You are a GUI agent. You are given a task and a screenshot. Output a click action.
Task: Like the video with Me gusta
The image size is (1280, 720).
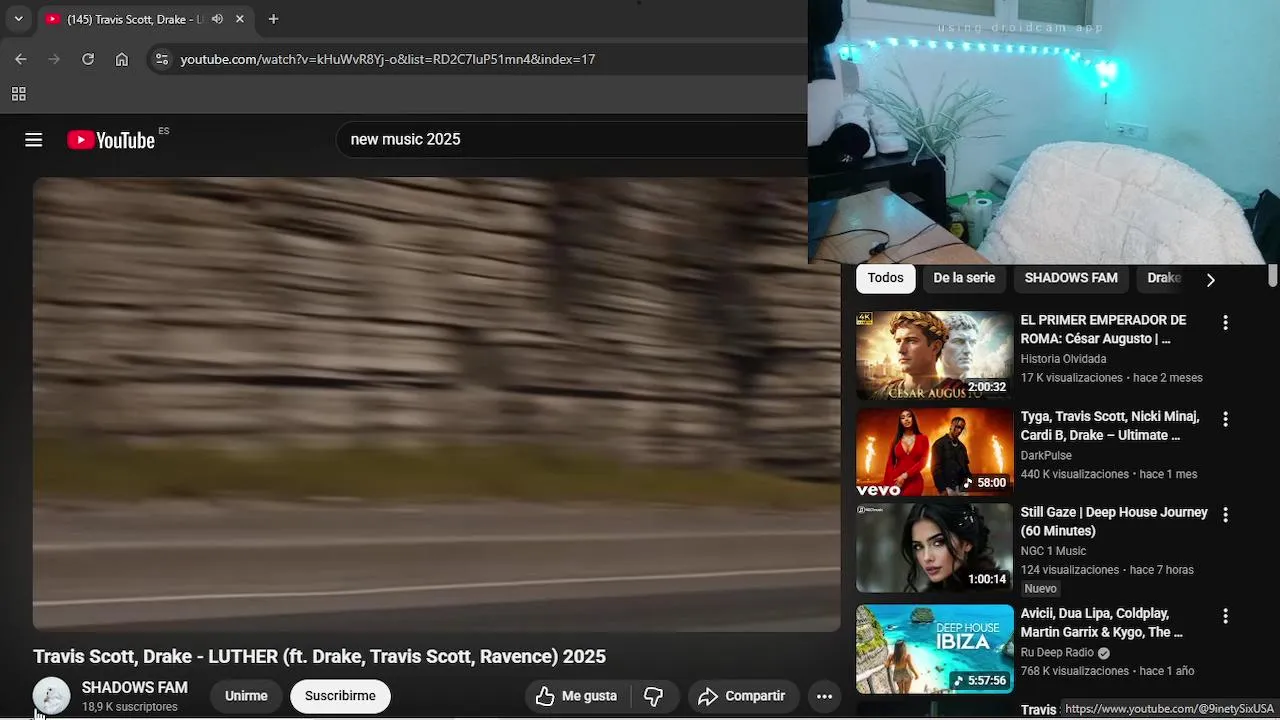[x=576, y=696]
